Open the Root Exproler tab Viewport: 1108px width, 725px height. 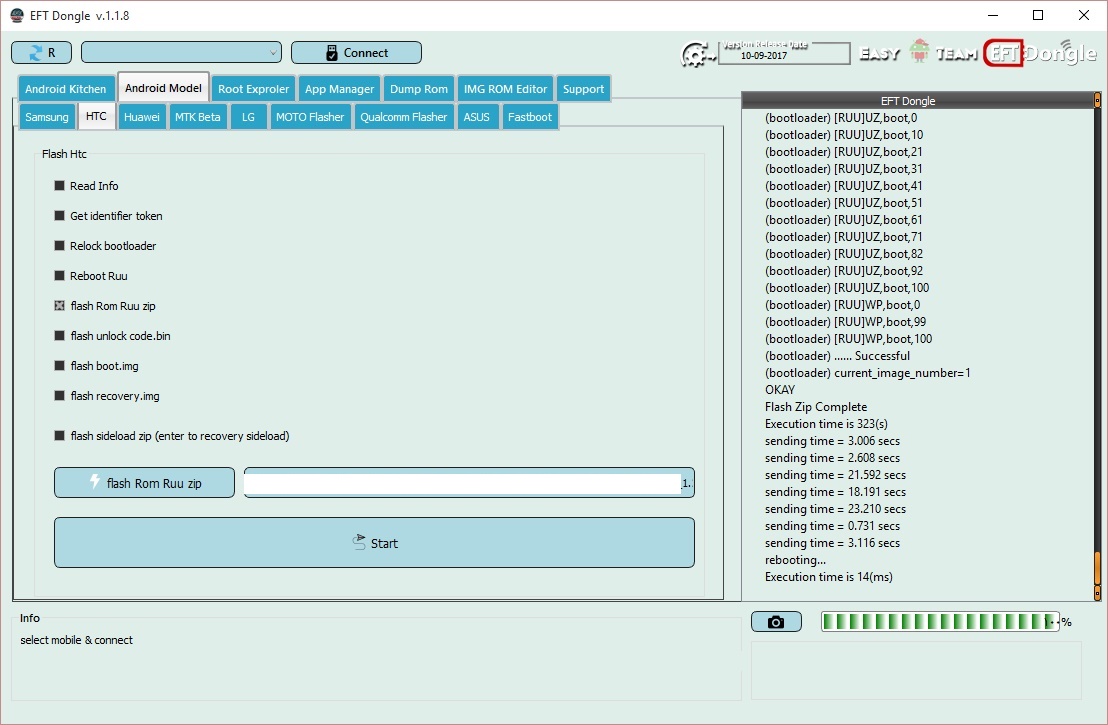tap(254, 89)
